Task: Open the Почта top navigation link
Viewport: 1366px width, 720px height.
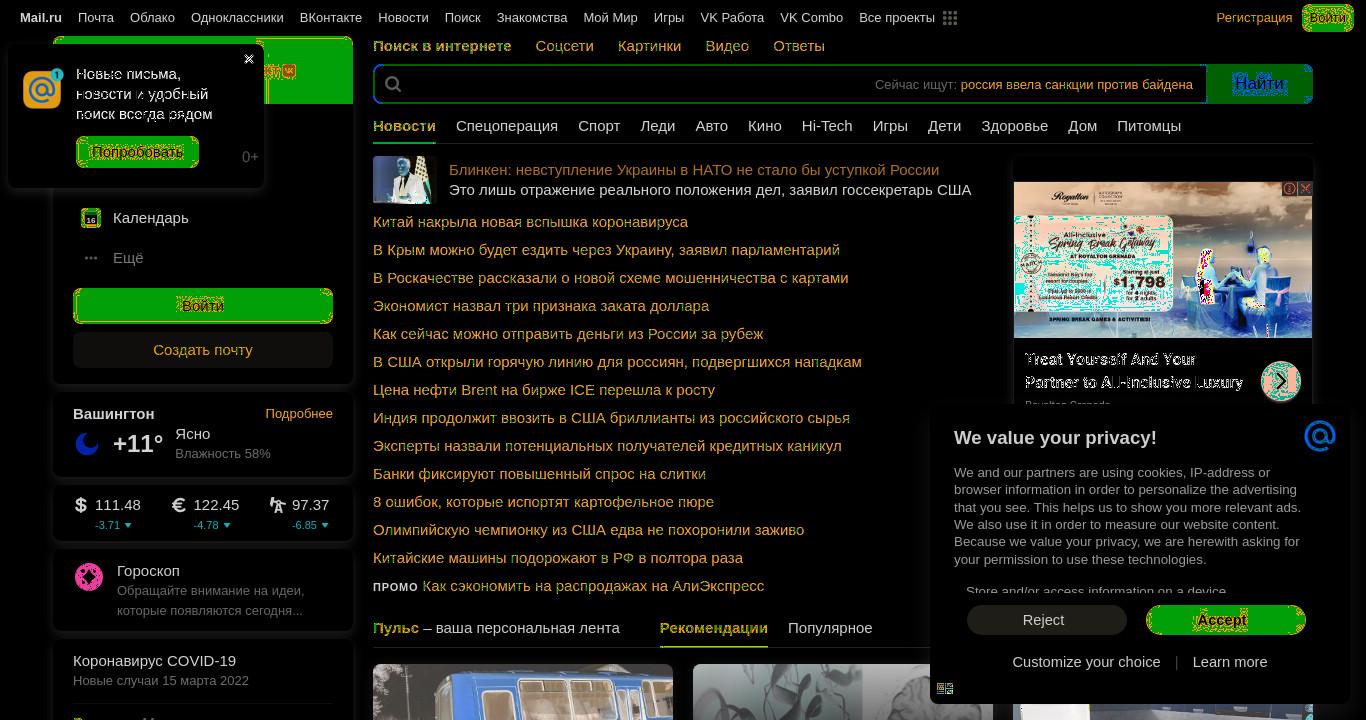Action: tap(96, 18)
